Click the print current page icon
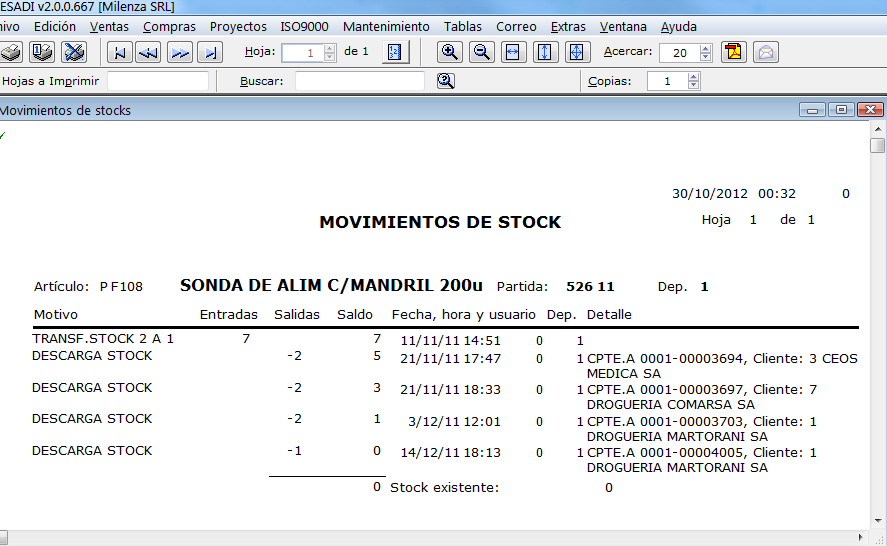The width and height of the screenshot is (887, 546). tap(42, 52)
